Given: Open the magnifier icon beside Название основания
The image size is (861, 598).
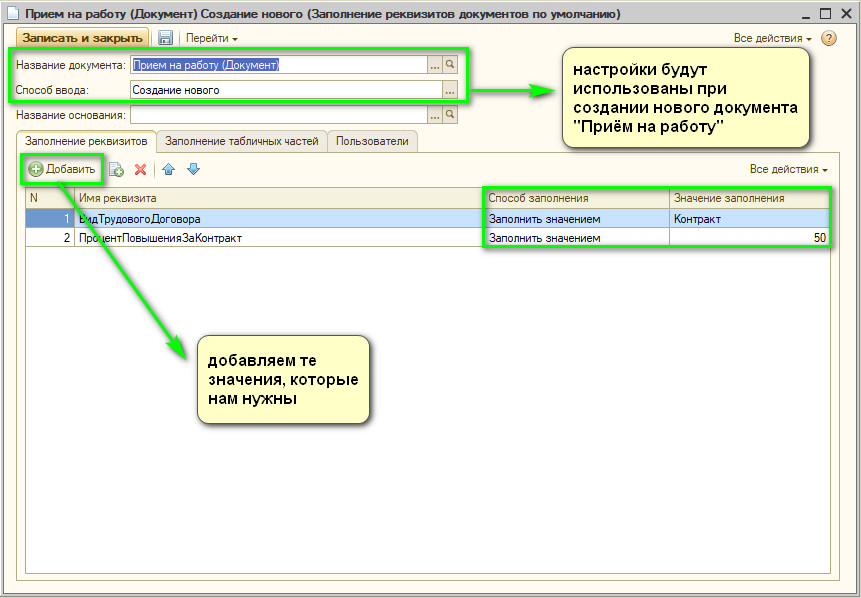Looking at the screenshot, I should point(450,115).
